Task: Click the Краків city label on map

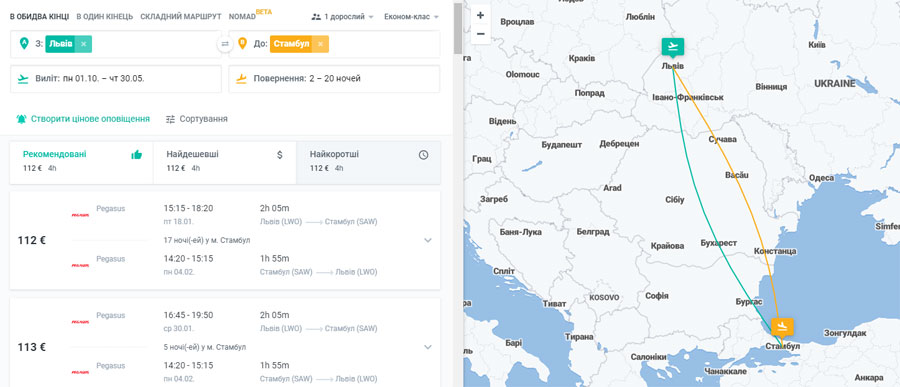Action: (x=581, y=59)
